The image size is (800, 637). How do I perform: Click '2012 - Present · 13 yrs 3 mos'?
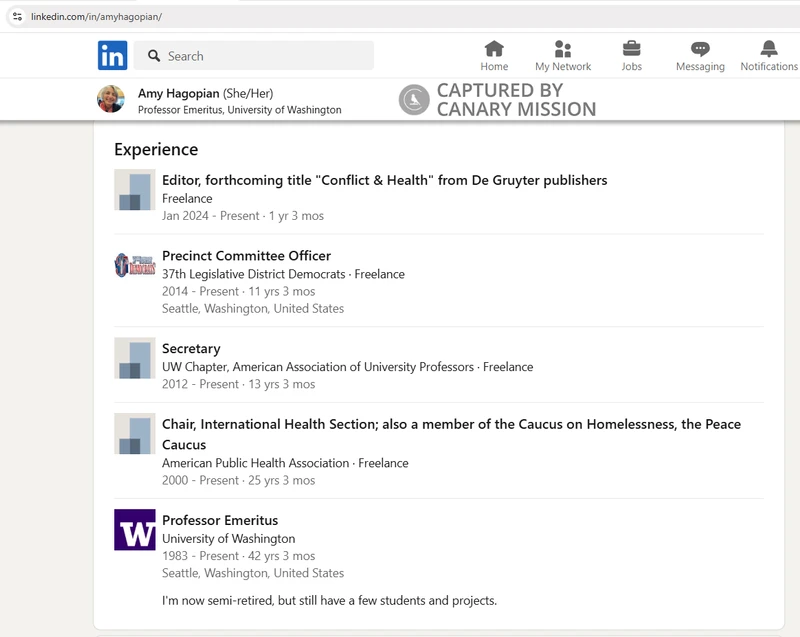click(238, 384)
